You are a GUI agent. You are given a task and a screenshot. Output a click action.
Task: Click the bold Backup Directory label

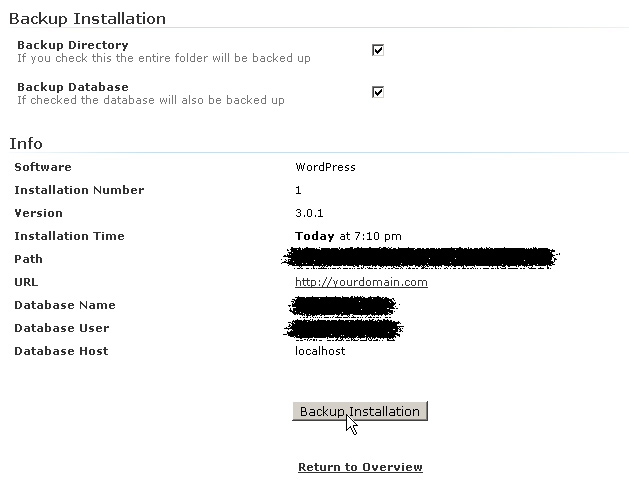[72, 45]
